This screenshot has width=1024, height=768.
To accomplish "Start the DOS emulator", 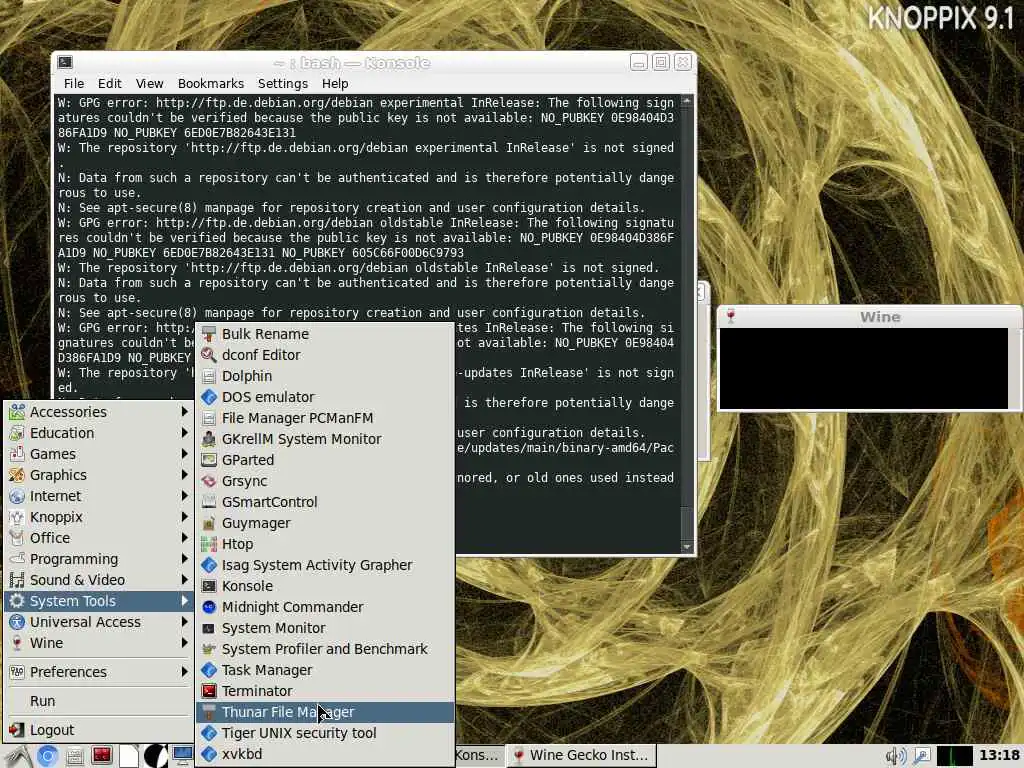I will tap(325, 396).
